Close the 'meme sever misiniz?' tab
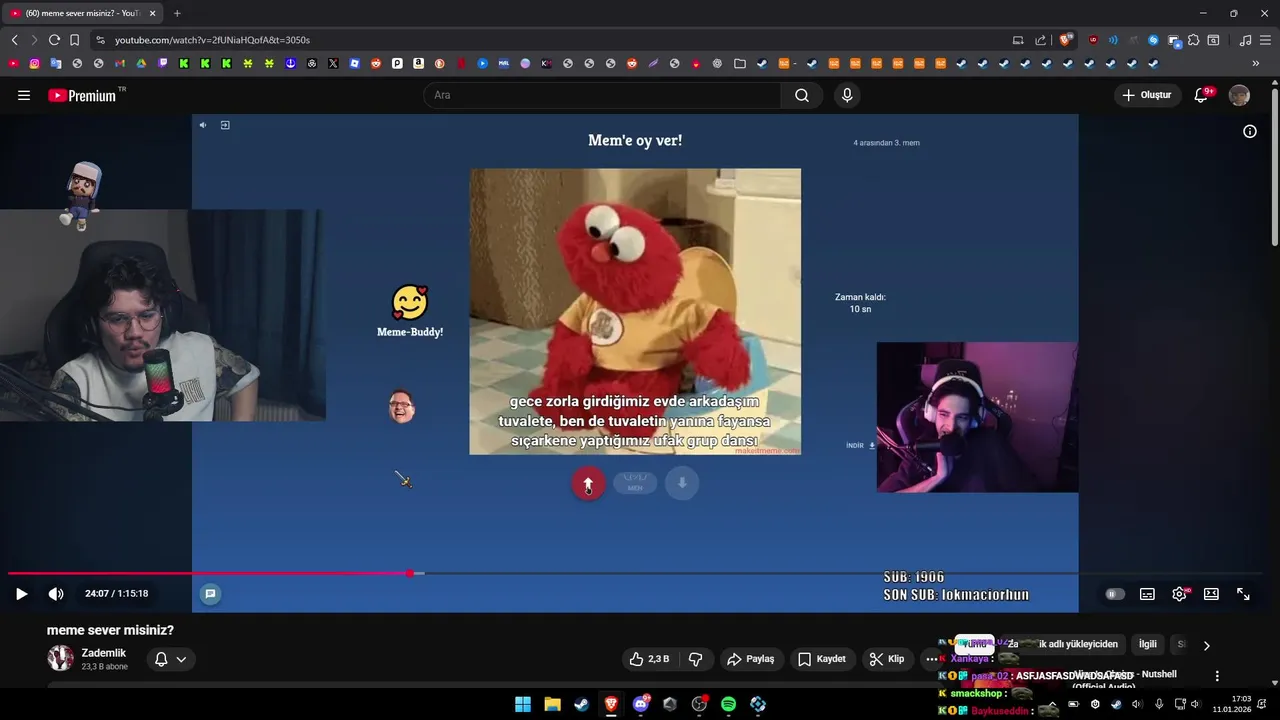Viewport: 1280px width, 720px height. [153, 13]
